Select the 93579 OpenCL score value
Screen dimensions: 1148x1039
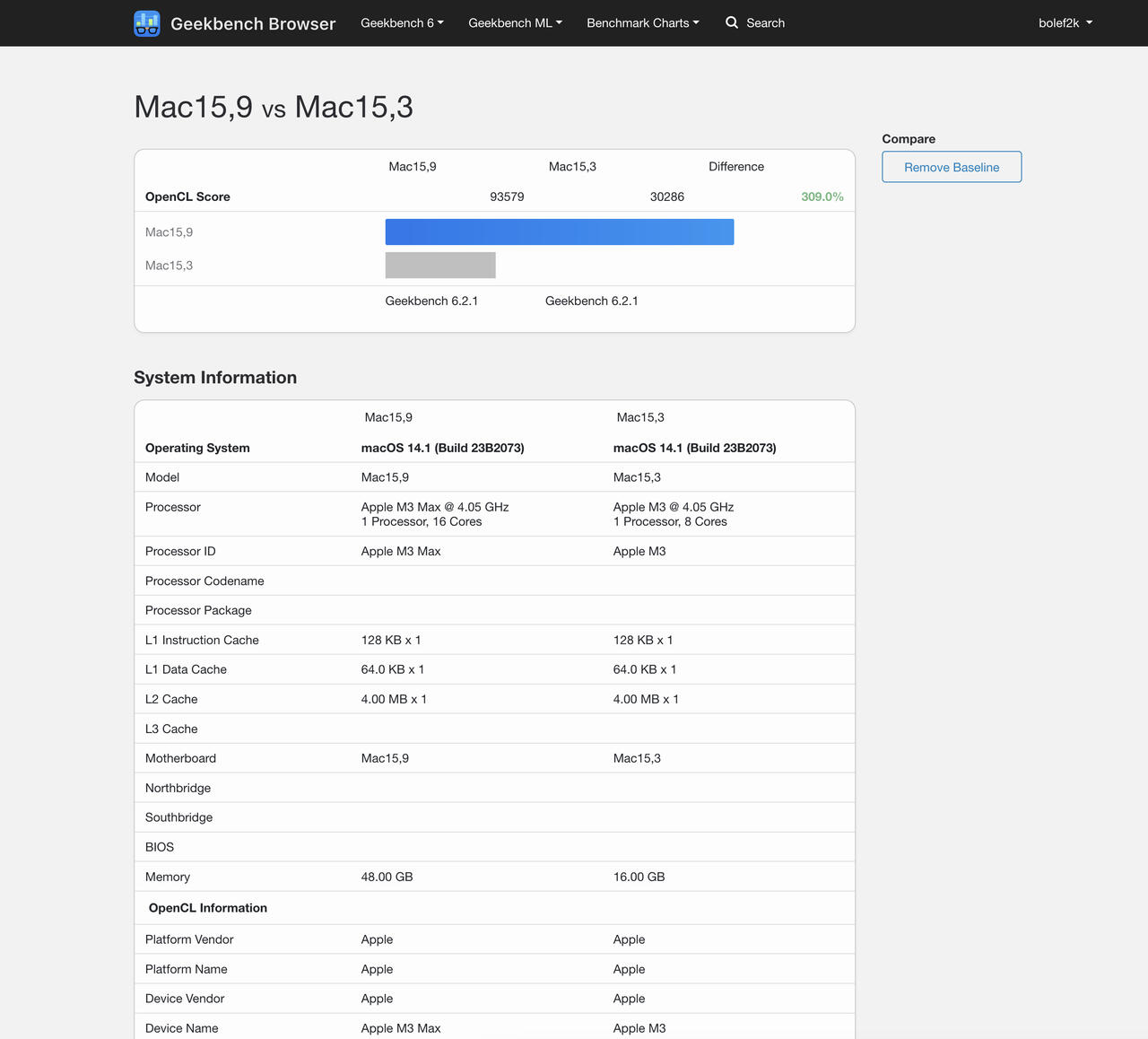pos(507,196)
